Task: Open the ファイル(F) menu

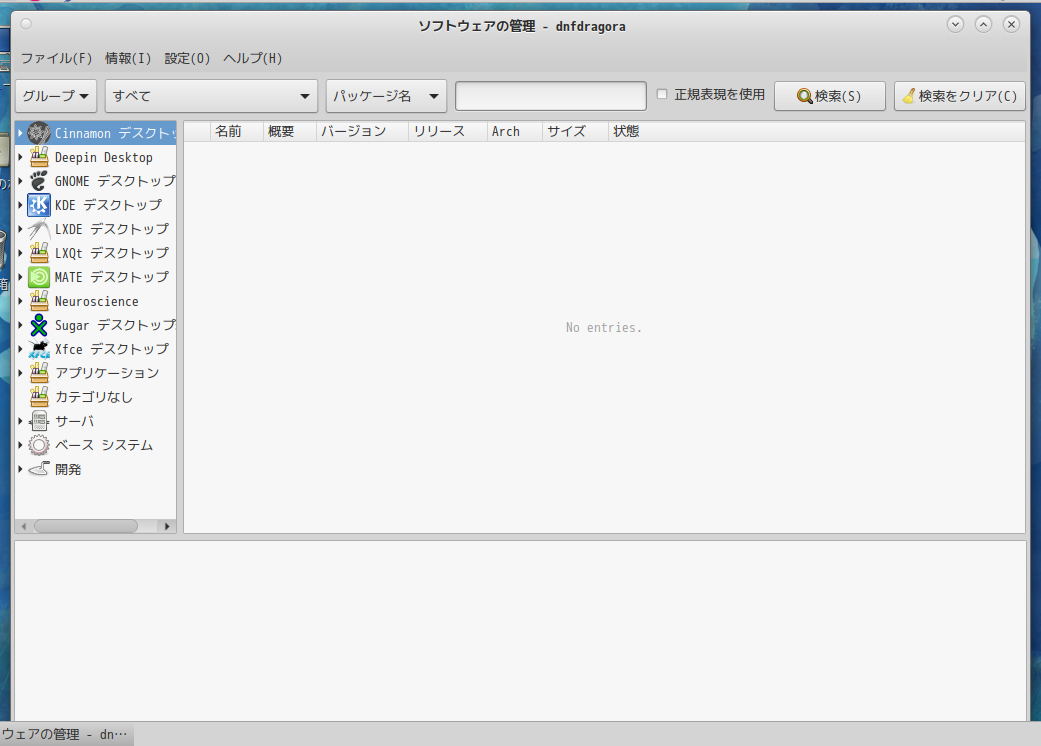Action: coord(56,58)
